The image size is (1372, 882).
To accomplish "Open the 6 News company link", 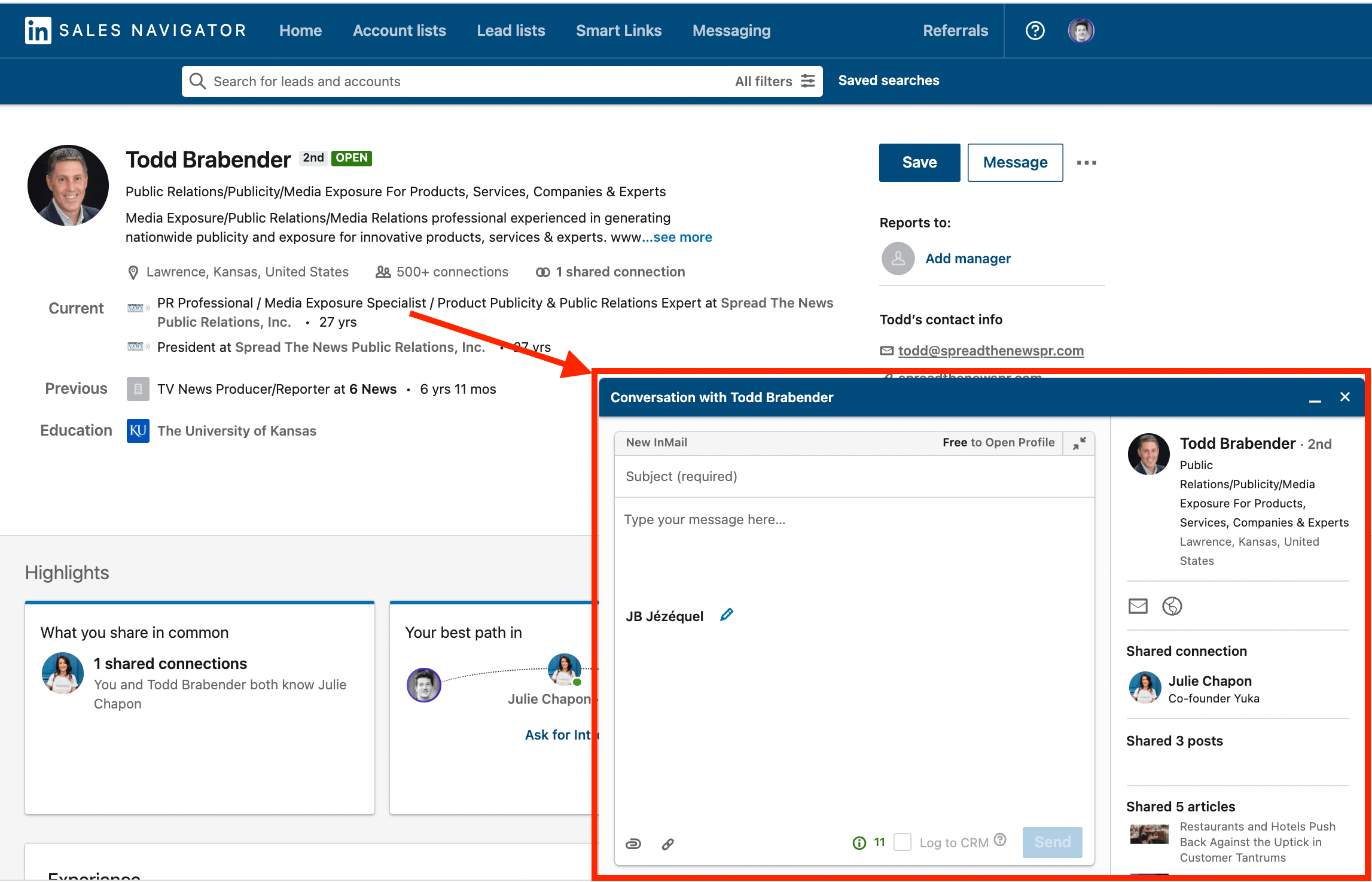I will click(x=373, y=389).
